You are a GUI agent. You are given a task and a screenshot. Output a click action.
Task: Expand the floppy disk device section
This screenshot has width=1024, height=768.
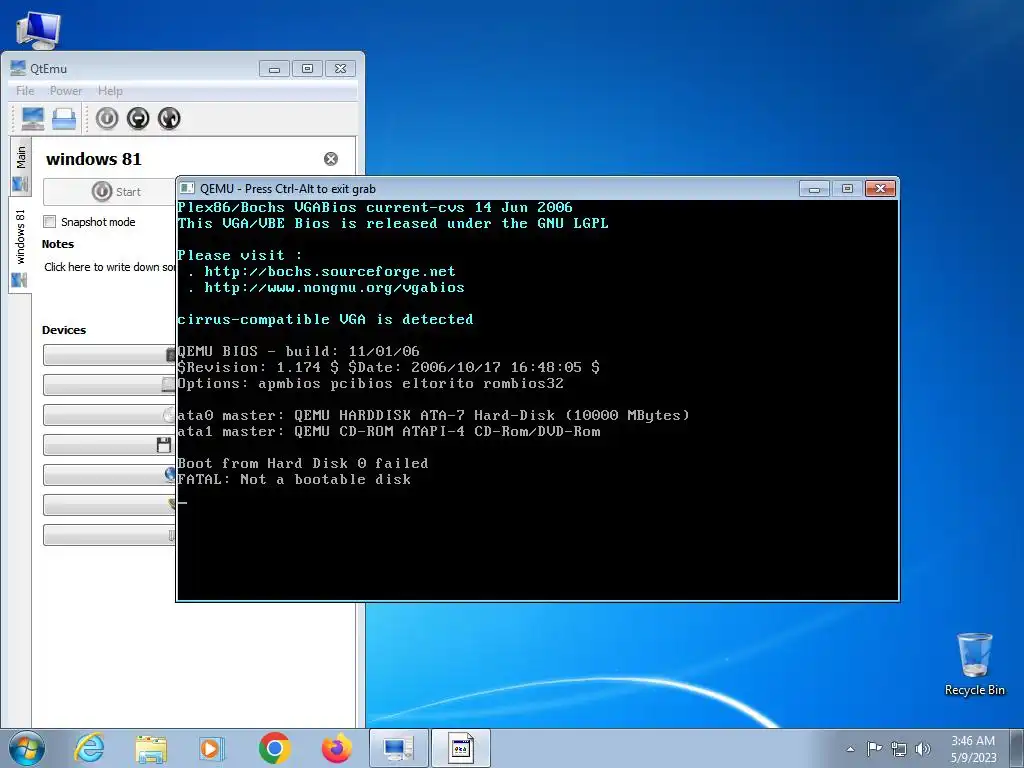(110, 445)
